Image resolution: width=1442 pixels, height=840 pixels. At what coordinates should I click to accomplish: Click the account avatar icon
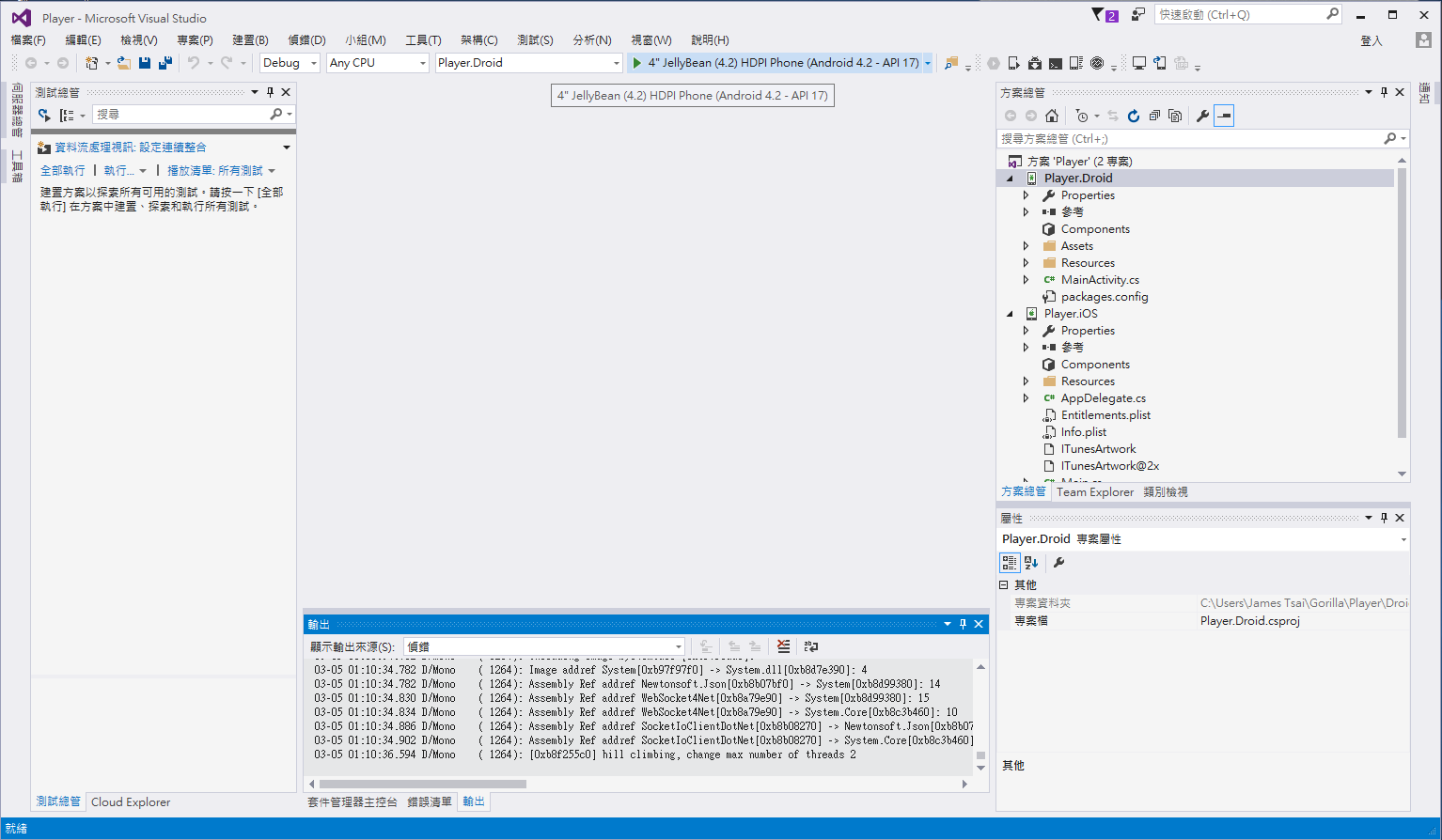pos(1423,40)
